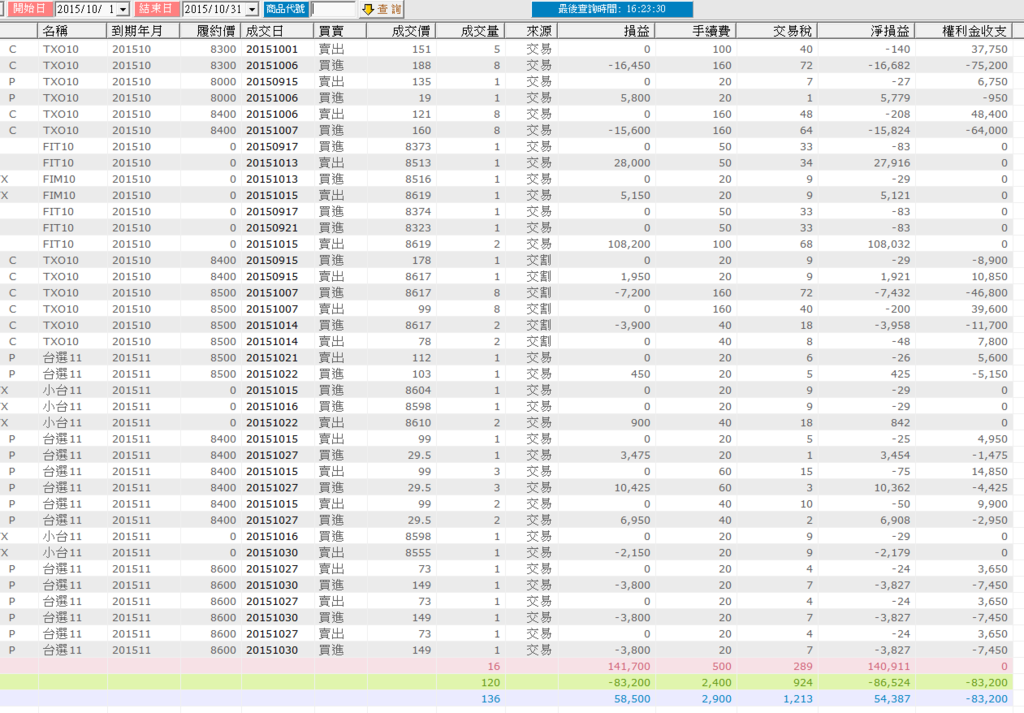Sort by 交易稅 column header
The height and width of the screenshot is (713, 1024).
(776, 31)
